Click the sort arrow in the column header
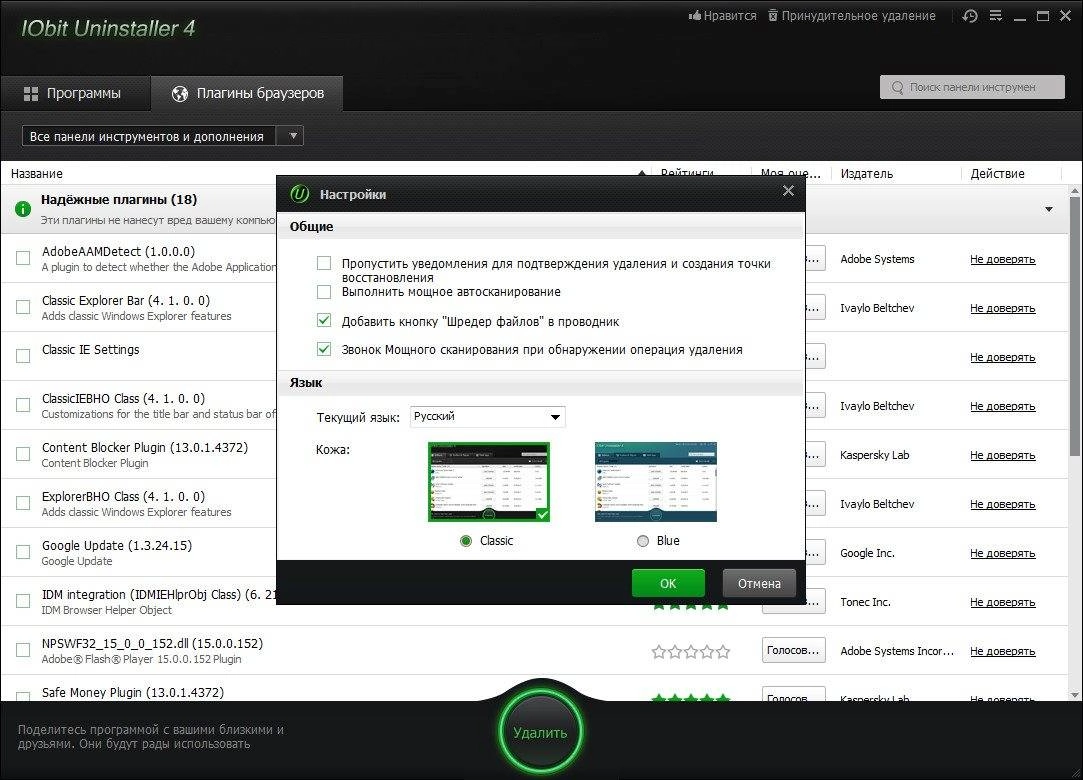 coord(642,173)
